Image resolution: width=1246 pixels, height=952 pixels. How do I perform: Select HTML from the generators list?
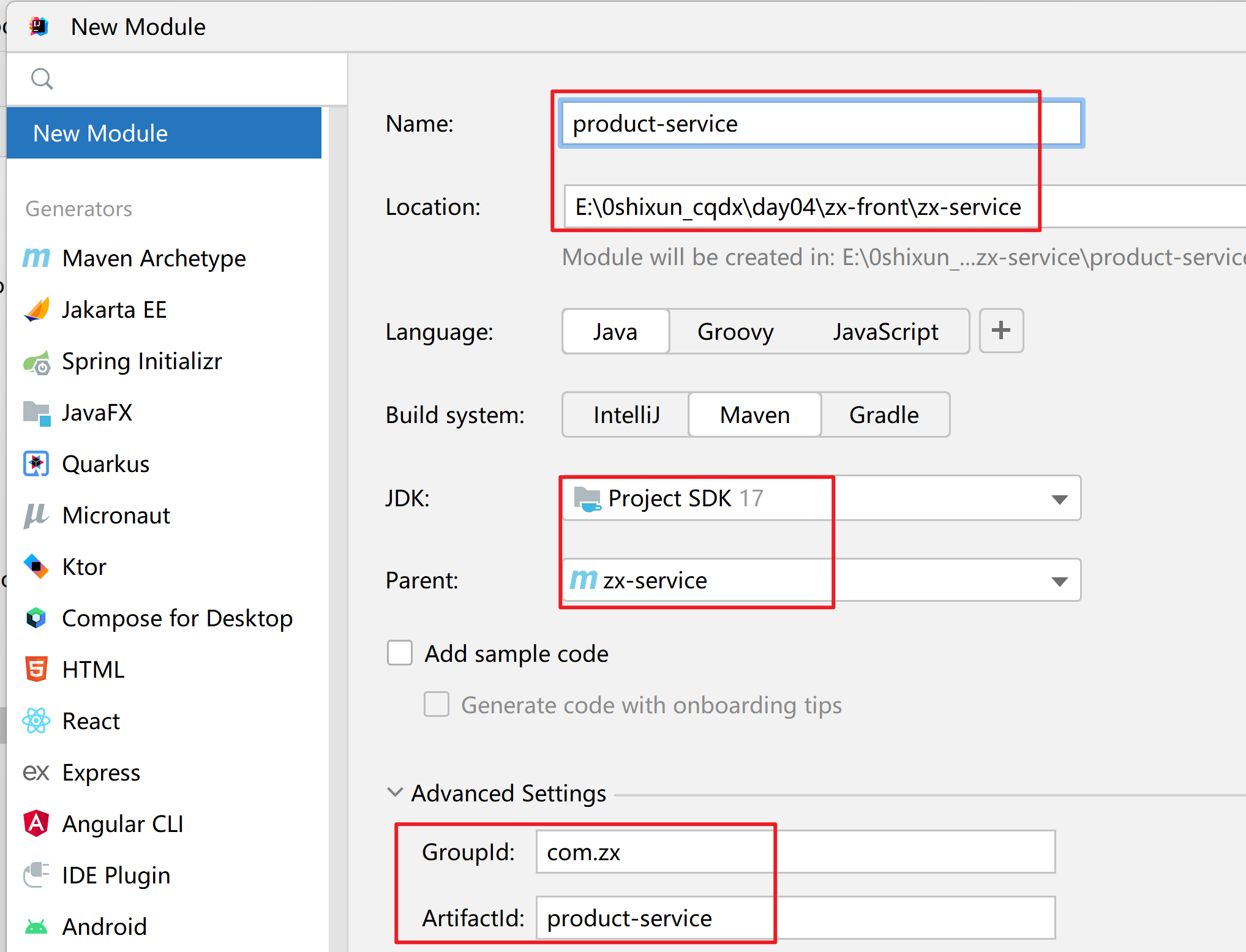click(x=94, y=670)
